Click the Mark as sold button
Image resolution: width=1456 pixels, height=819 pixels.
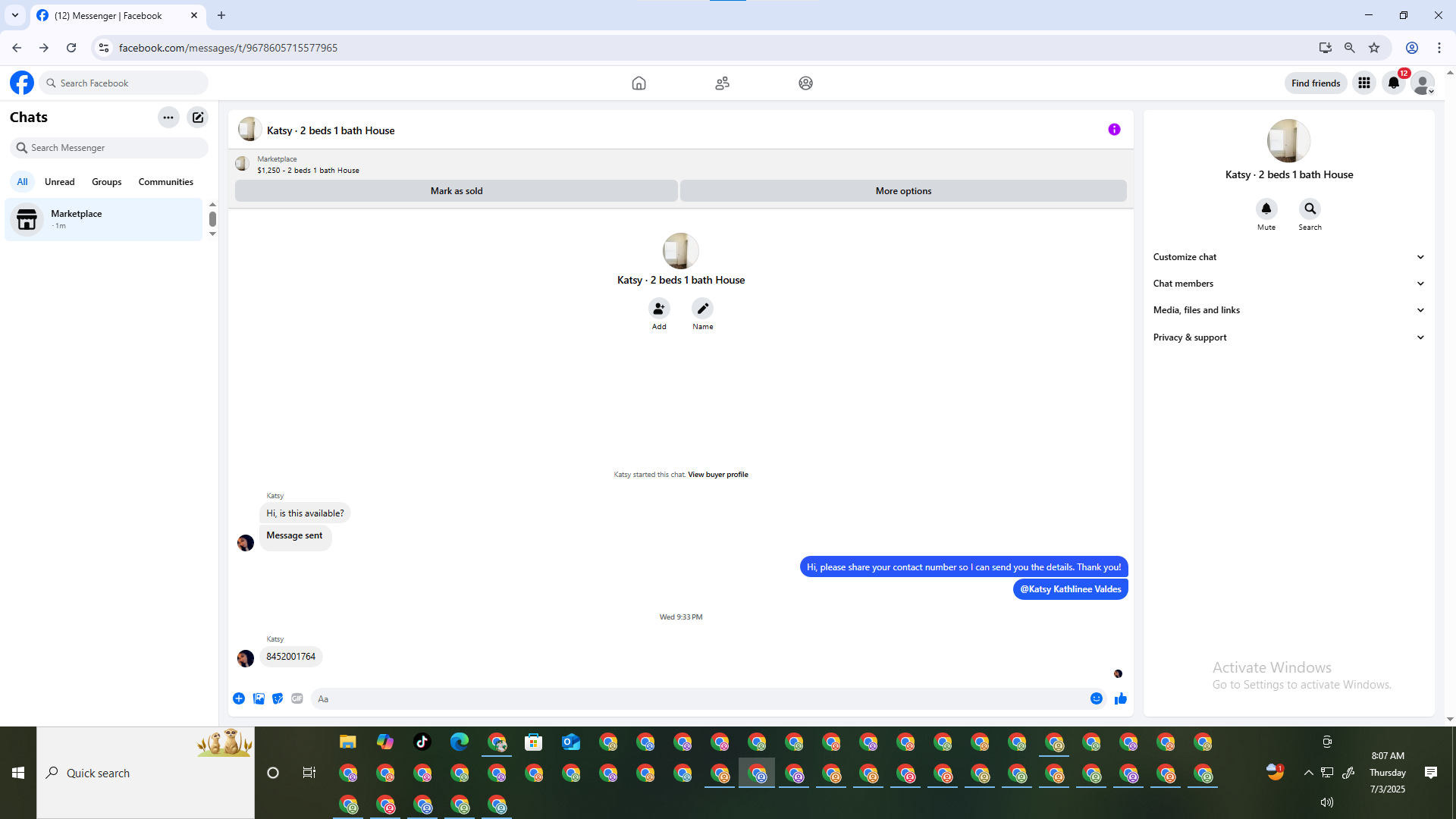[x=456, y=191]
